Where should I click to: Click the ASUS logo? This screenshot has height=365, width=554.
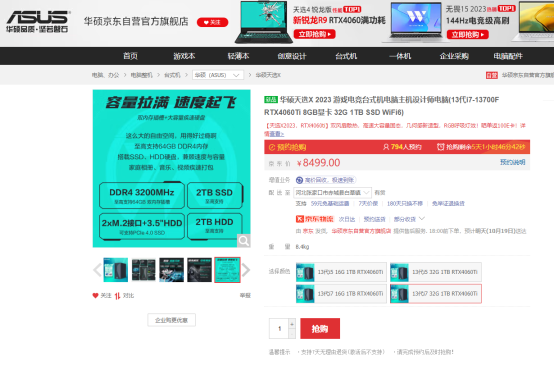38,22
